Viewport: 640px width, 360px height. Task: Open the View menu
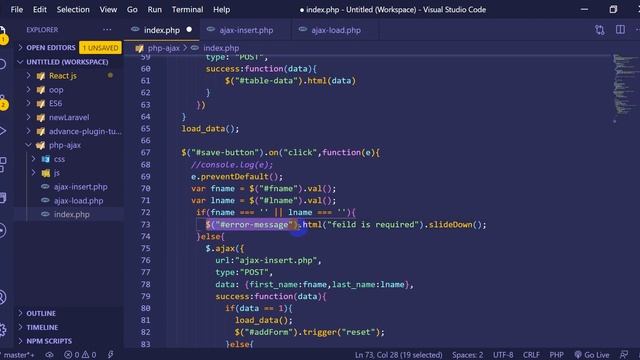[108, 9]
